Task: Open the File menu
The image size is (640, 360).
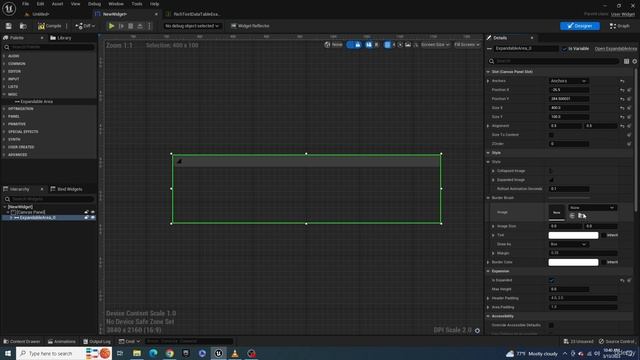Action: click(25, 4)
